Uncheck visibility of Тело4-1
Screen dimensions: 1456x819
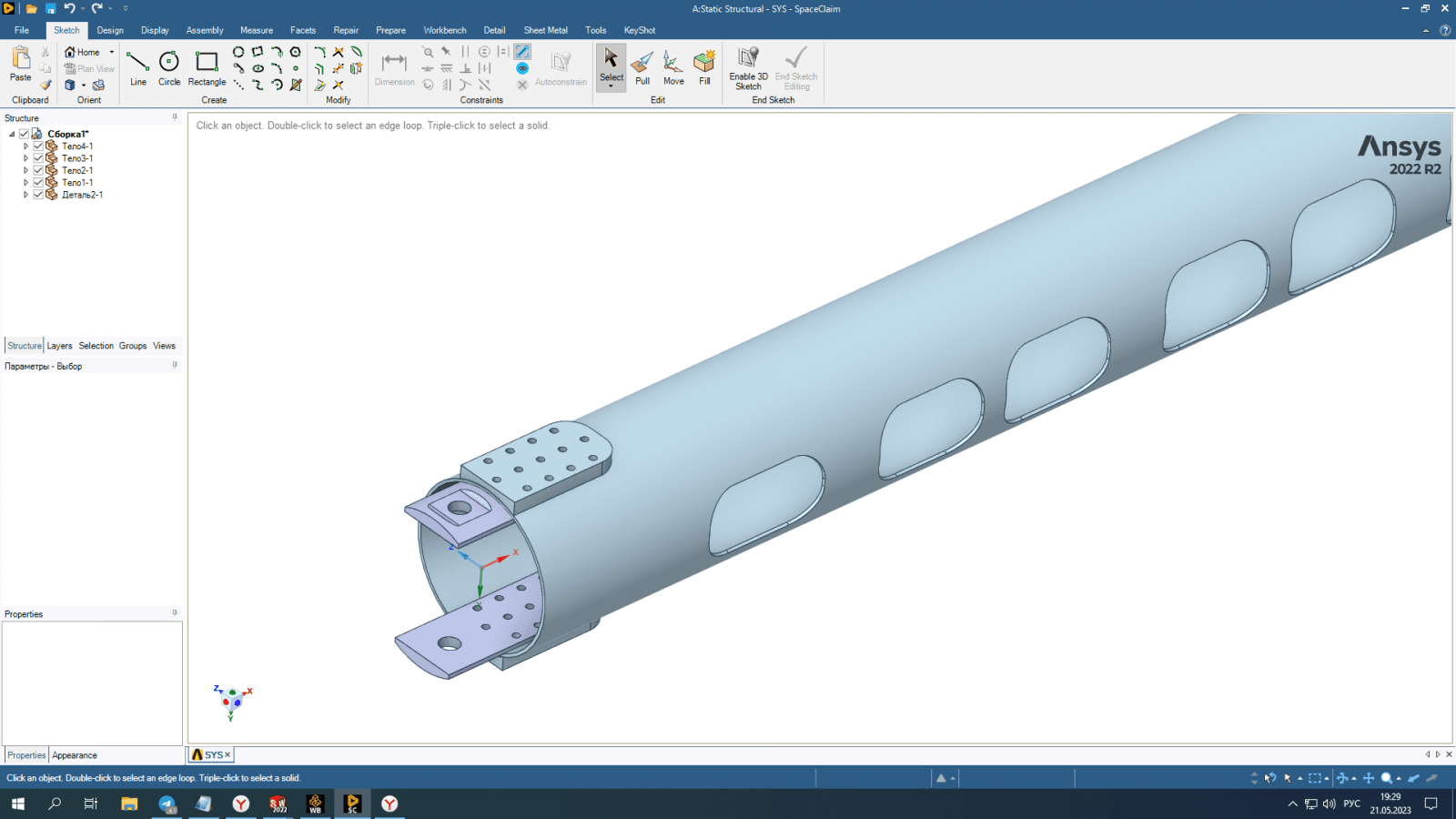pos(38,146)
